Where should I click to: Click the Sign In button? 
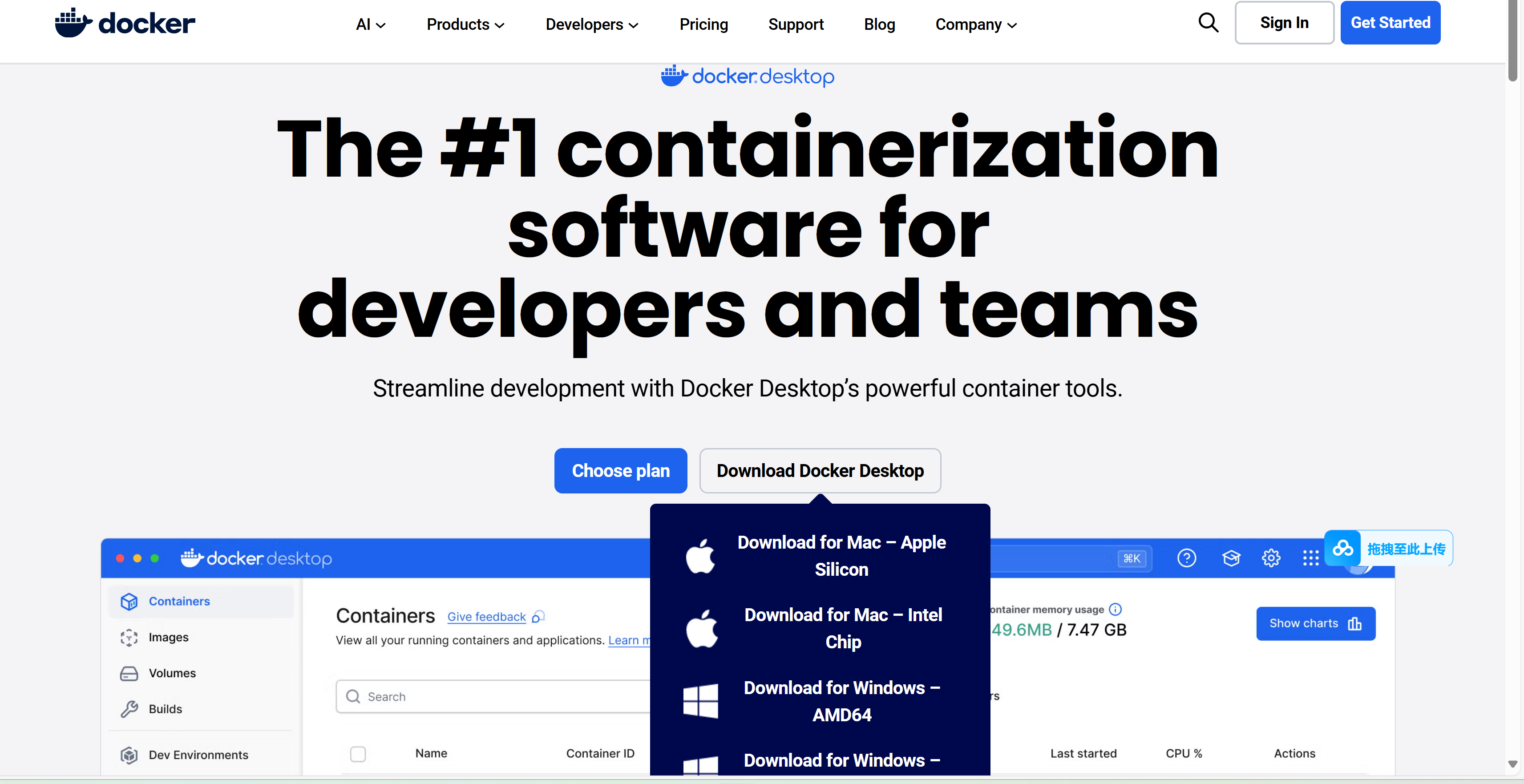pyautogui.click(x=1284, y=23)
